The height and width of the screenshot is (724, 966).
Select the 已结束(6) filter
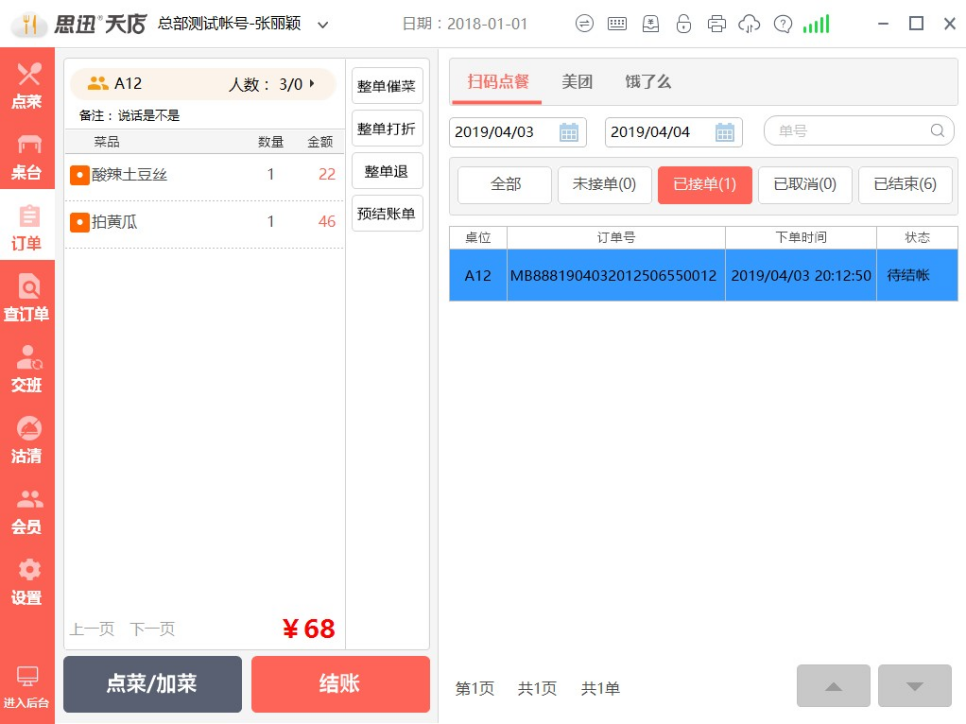[x=905, y=185]
